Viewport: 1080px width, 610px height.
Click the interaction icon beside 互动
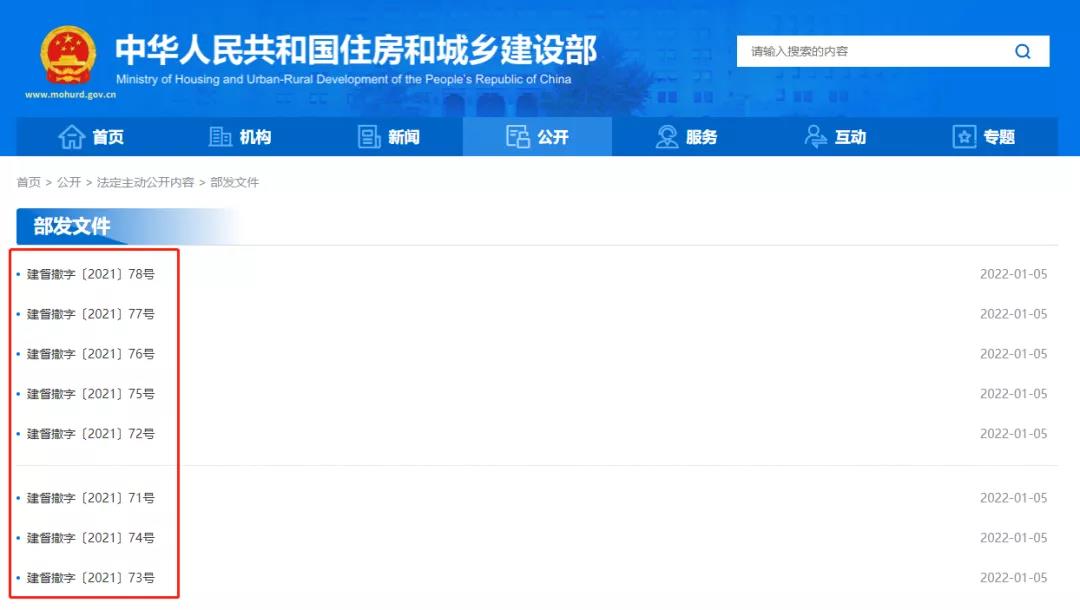[816, 137]
